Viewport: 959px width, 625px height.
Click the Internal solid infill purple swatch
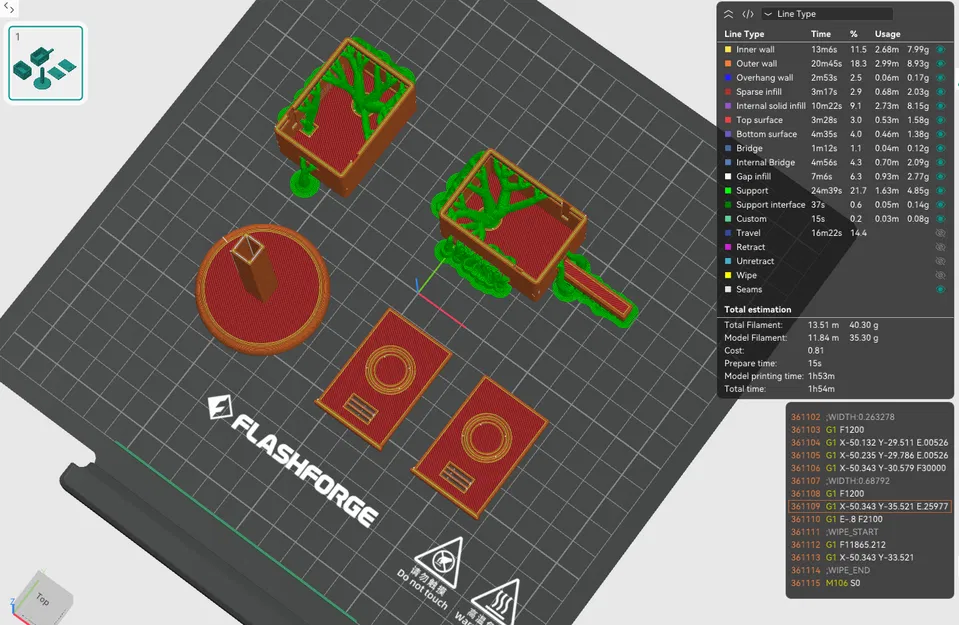(x=728, y=106)
